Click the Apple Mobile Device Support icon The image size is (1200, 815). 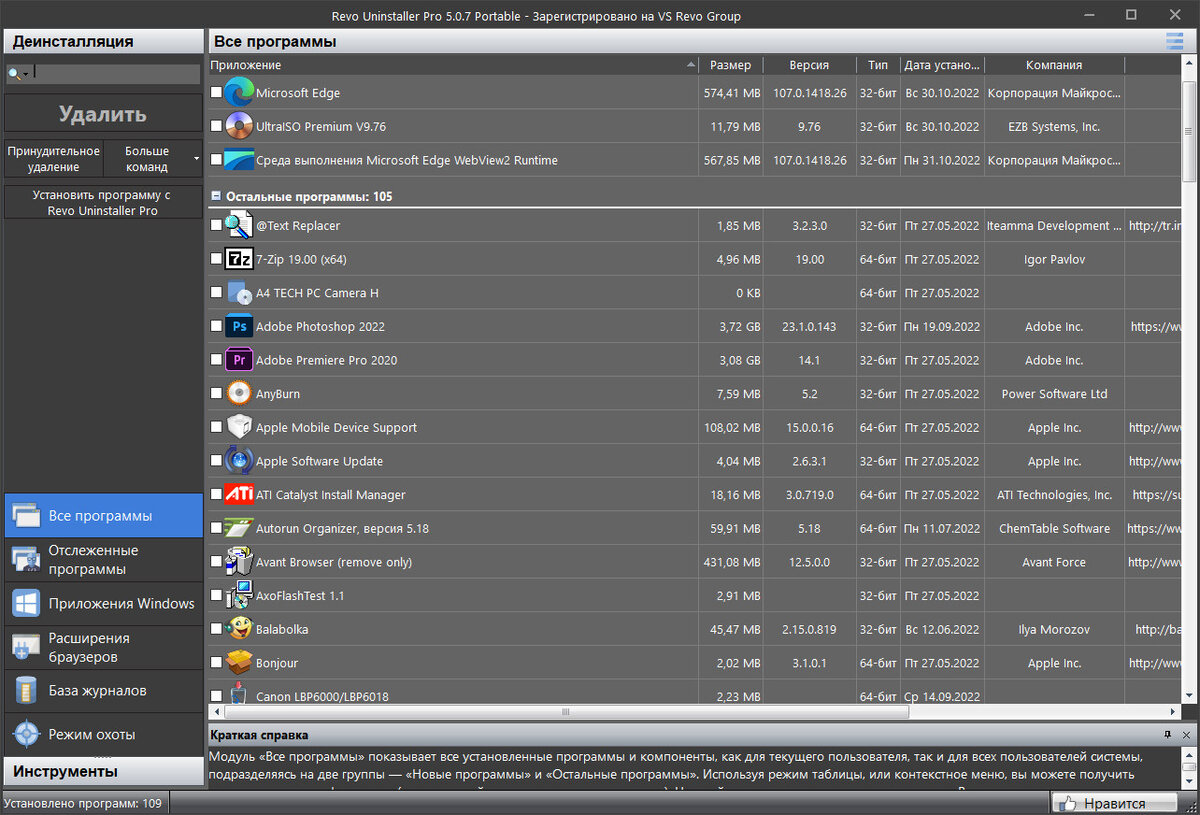click(x=239, y=427)
